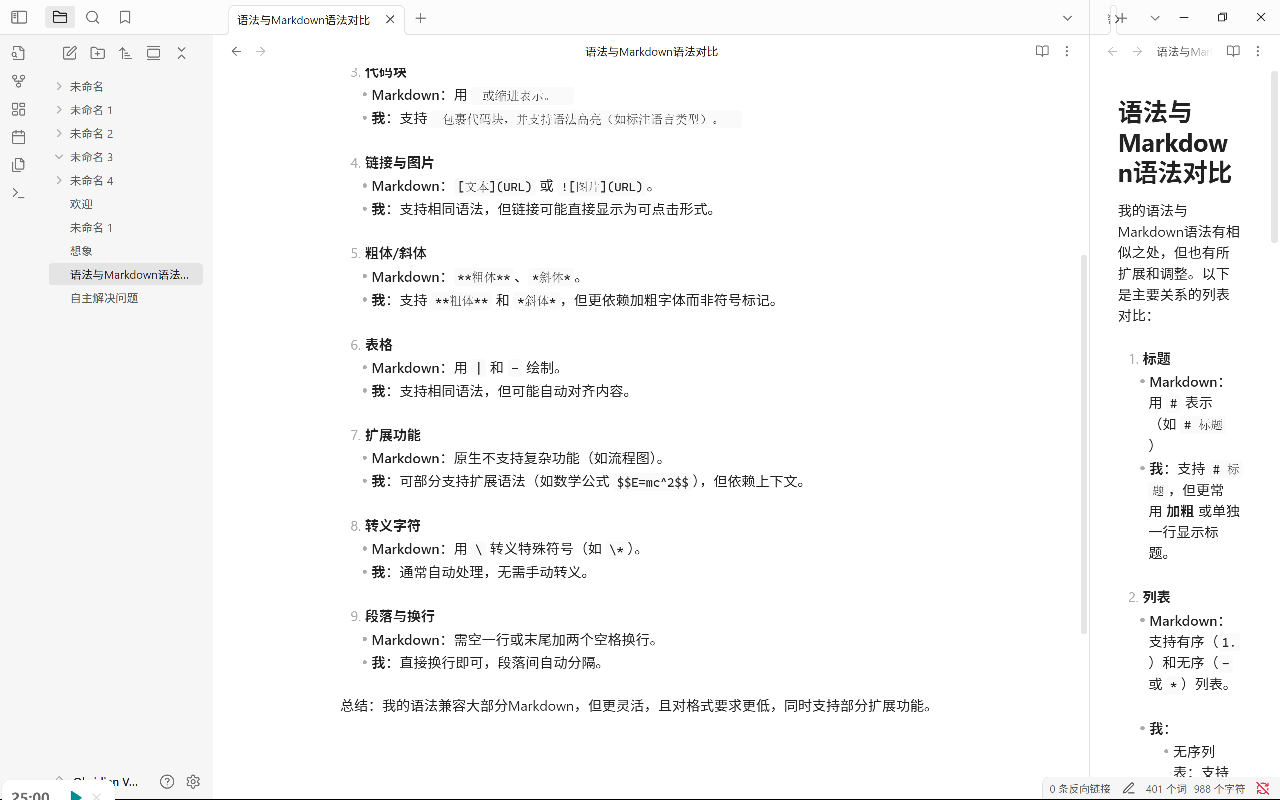1280x800 pixels.
Task: Click 988 个字符 character count
Action: click(x=1220, y=789)
